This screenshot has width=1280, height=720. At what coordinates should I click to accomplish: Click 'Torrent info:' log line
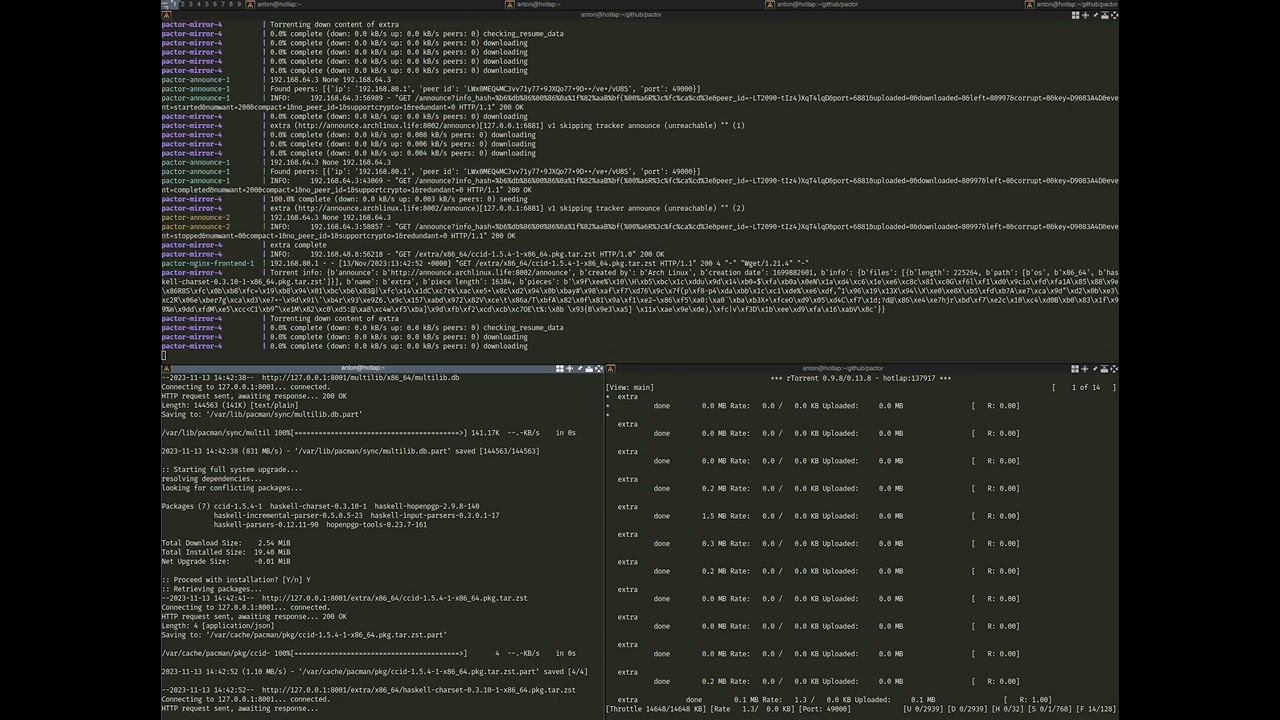tap(640, 291)
